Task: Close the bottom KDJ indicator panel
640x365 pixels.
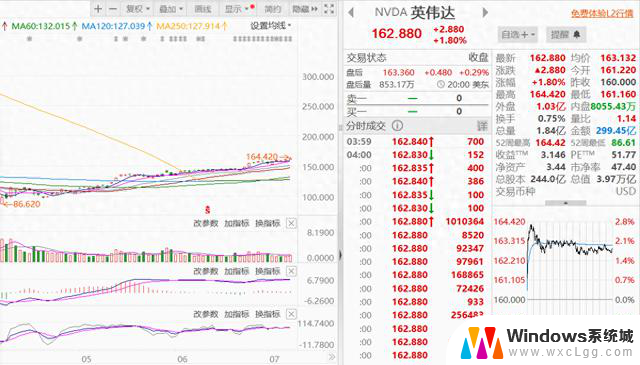Action: pos(291,314)
